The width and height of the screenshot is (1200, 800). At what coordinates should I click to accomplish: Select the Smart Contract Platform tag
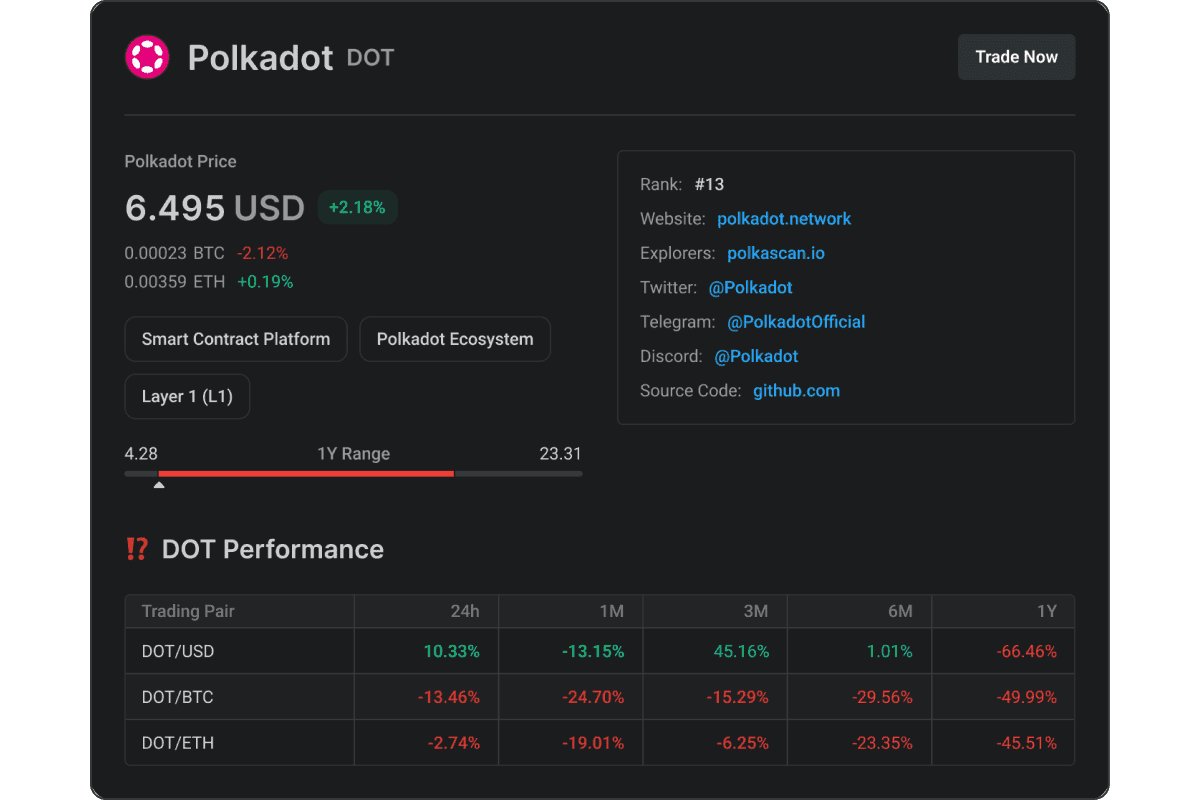[x=236, y=339]
